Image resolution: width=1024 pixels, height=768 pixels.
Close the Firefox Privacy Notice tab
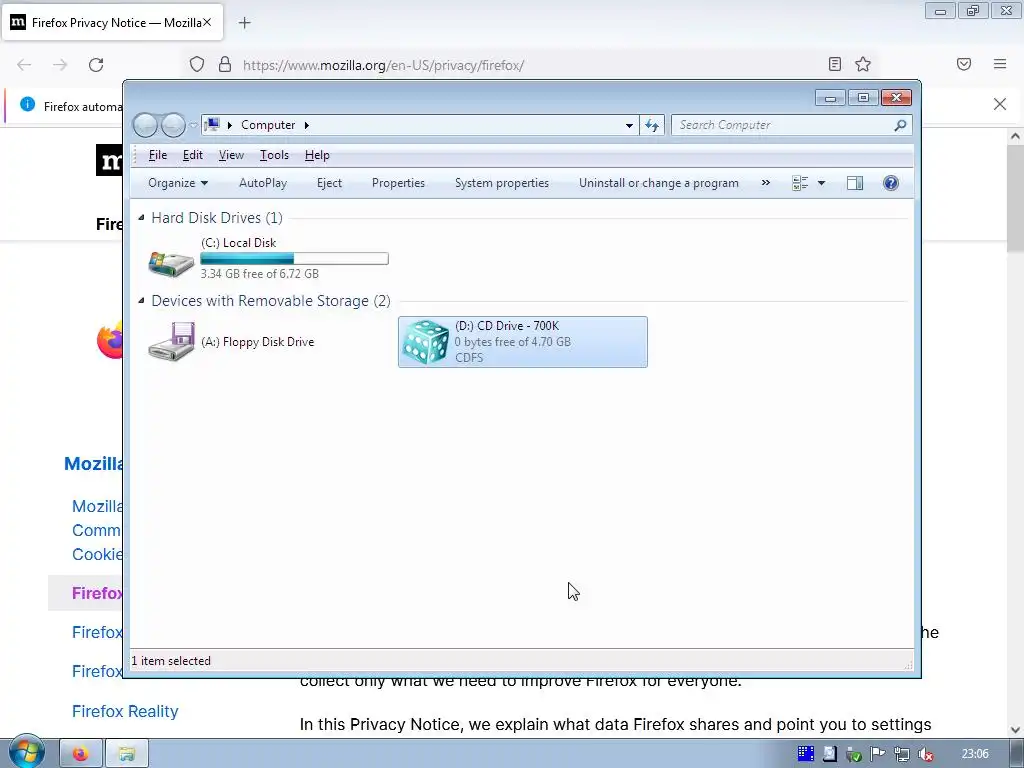tap(207, 23)
